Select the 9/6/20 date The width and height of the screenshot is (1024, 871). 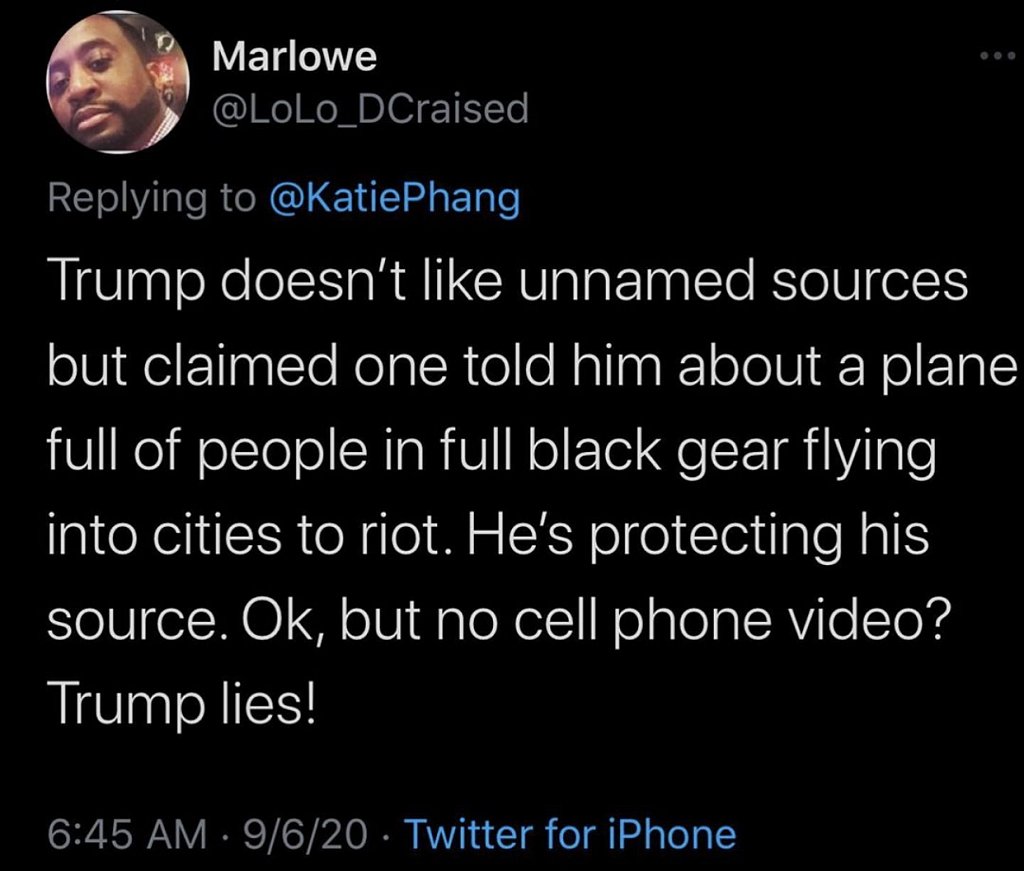tap(305, 836)
